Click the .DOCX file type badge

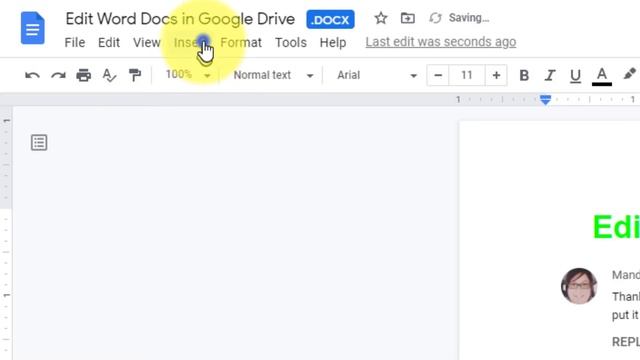330,19
